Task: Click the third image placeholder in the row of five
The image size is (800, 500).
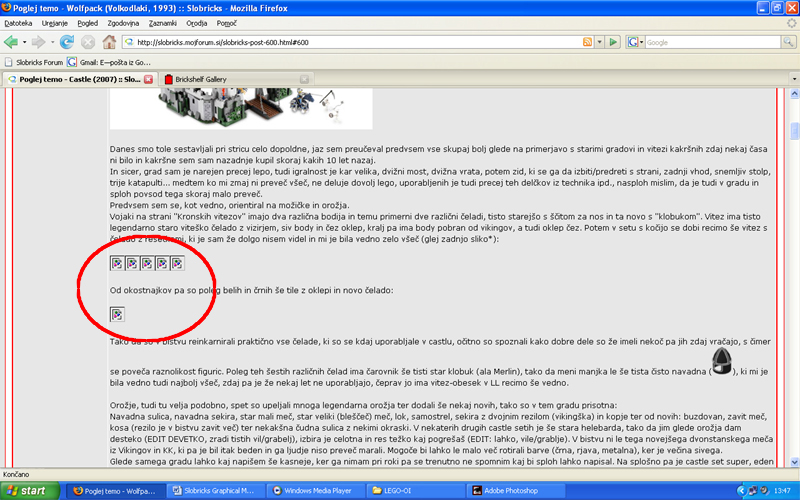Action: click(x=147, y=263)
